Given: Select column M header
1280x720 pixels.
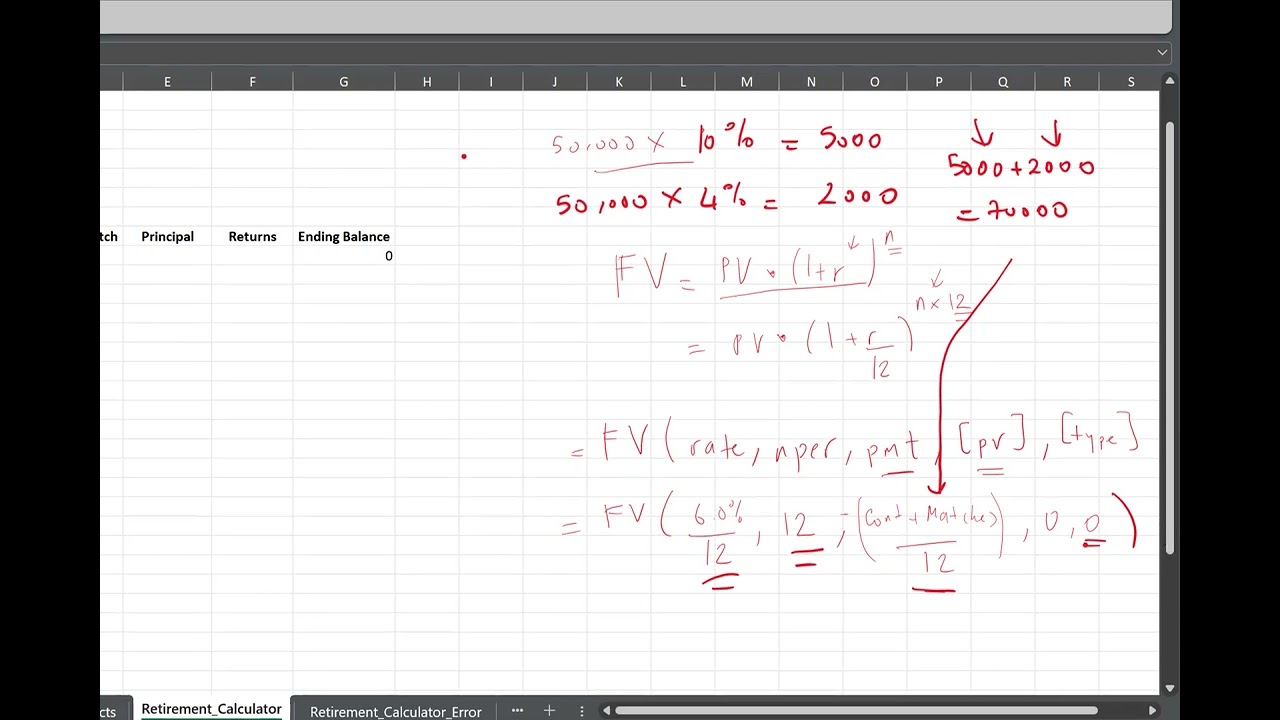Looking at the screenshot, I should (x=747, y=81).
